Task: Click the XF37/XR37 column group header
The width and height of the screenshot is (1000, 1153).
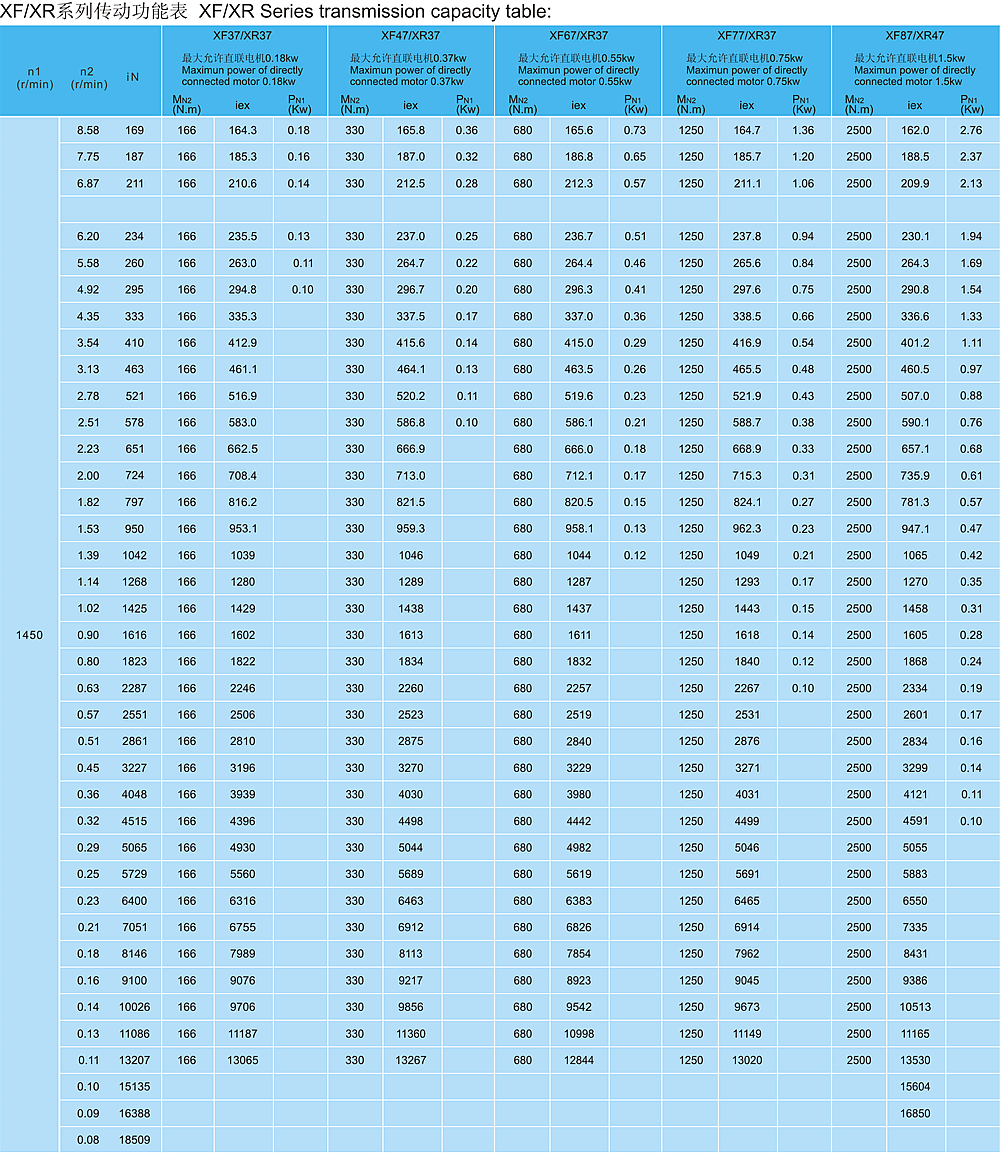Action: point(243,35)
